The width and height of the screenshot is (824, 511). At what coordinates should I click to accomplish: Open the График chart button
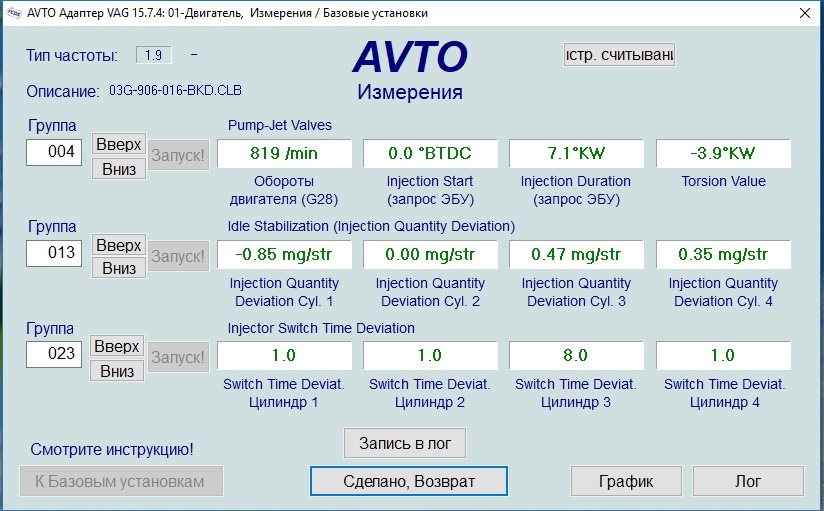click(626, 481)
